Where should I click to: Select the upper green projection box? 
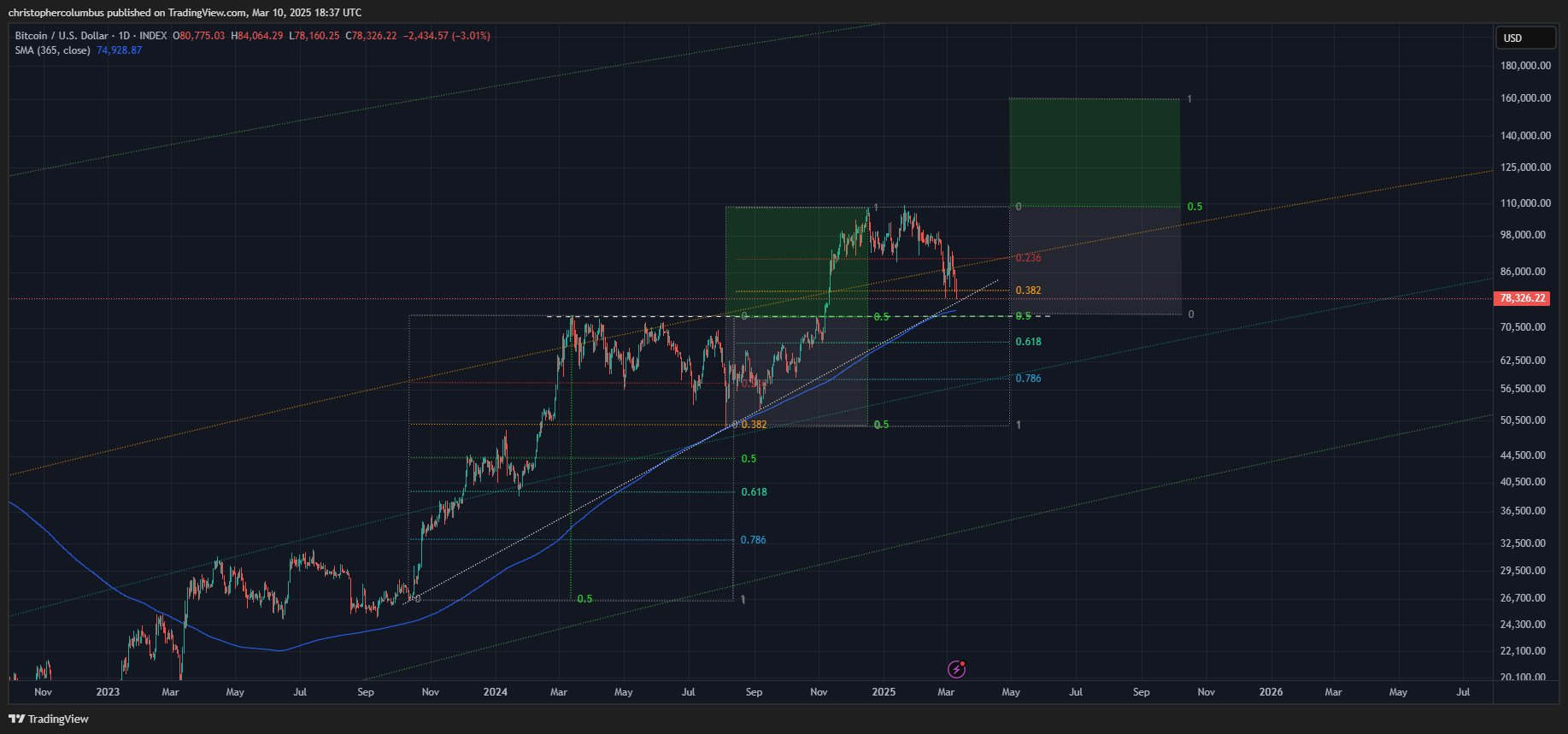(x=1094, y=152)
